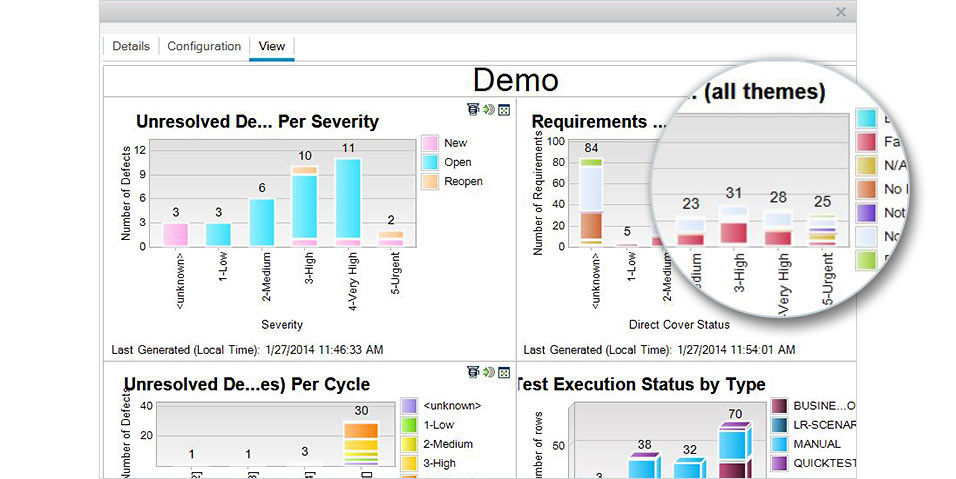Select the View tab

271,46
